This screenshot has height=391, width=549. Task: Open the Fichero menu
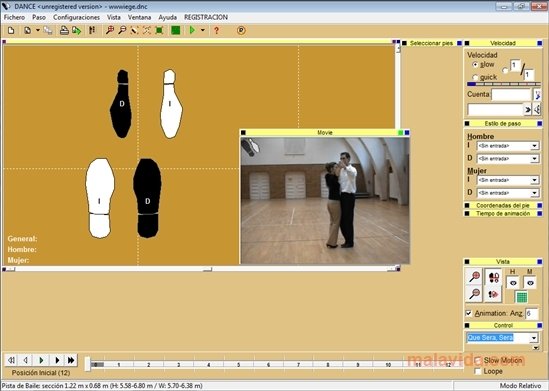pos(14,17)
